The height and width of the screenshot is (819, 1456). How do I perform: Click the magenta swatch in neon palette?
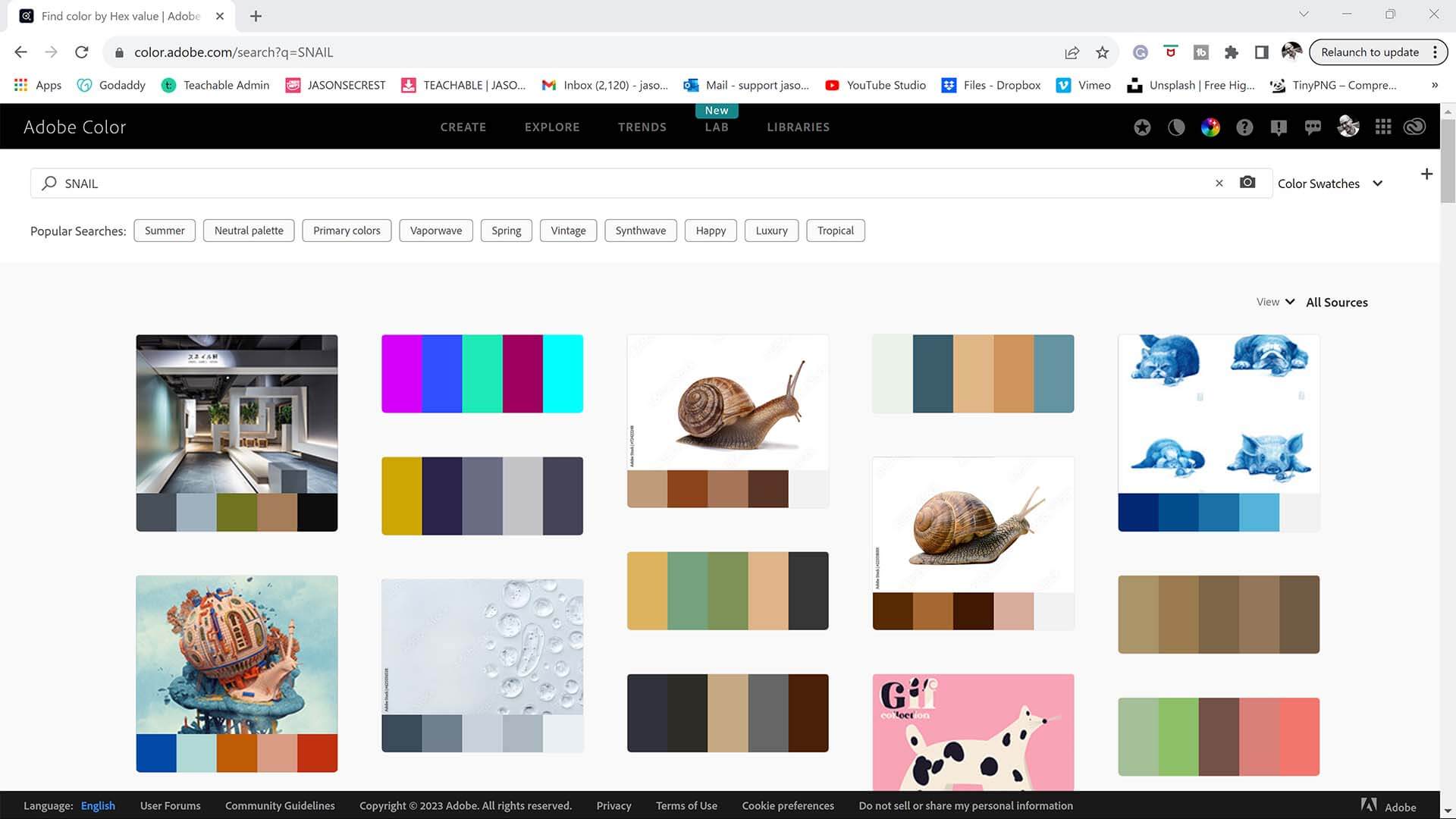[401, 374]
